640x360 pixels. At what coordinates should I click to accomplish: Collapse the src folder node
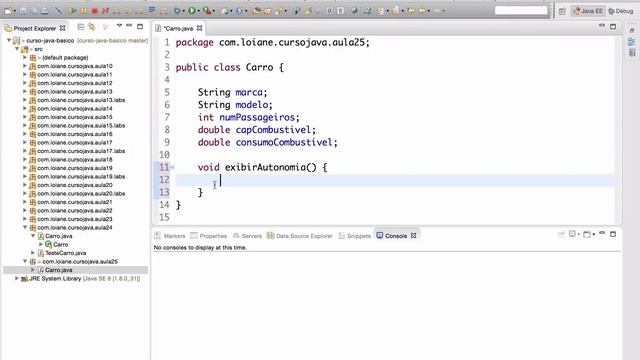coord(17,49)
